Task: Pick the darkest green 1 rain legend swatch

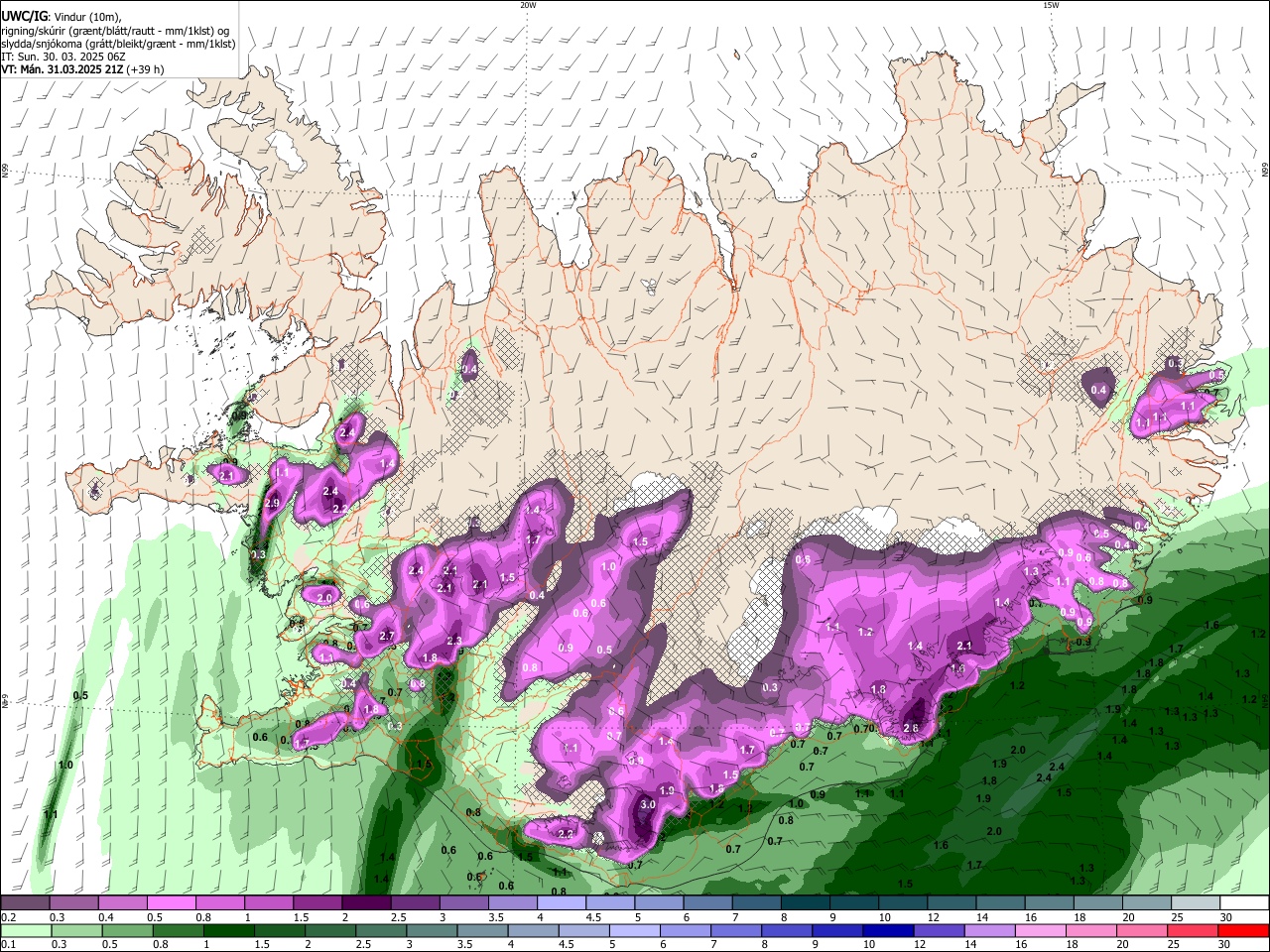Action: pos(228,931)
